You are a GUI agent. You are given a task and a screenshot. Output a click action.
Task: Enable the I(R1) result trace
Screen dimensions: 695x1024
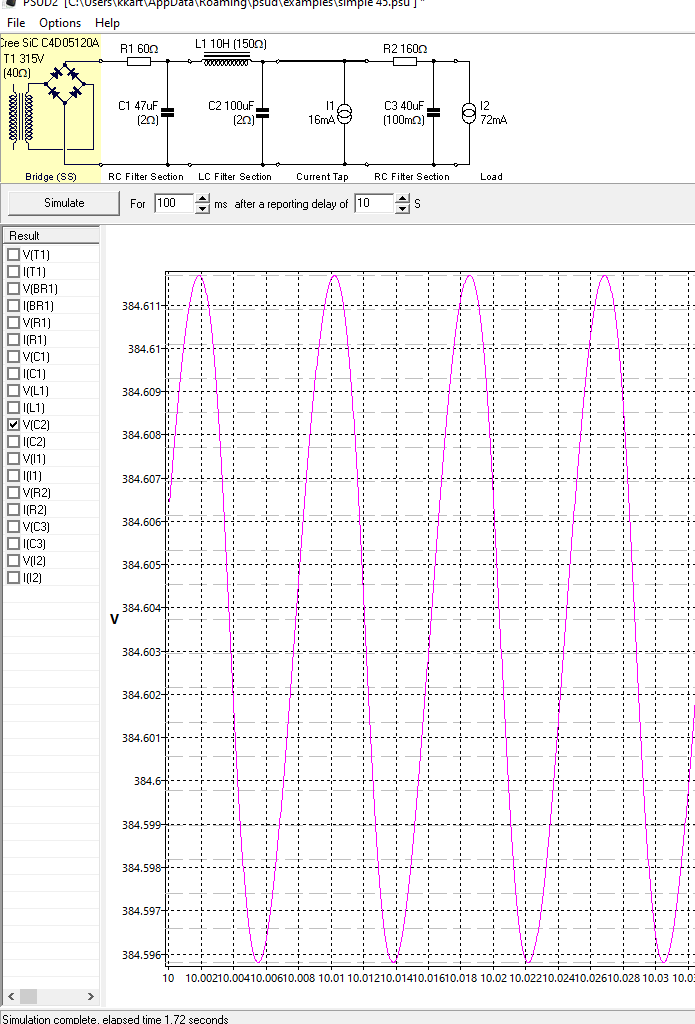13,339
